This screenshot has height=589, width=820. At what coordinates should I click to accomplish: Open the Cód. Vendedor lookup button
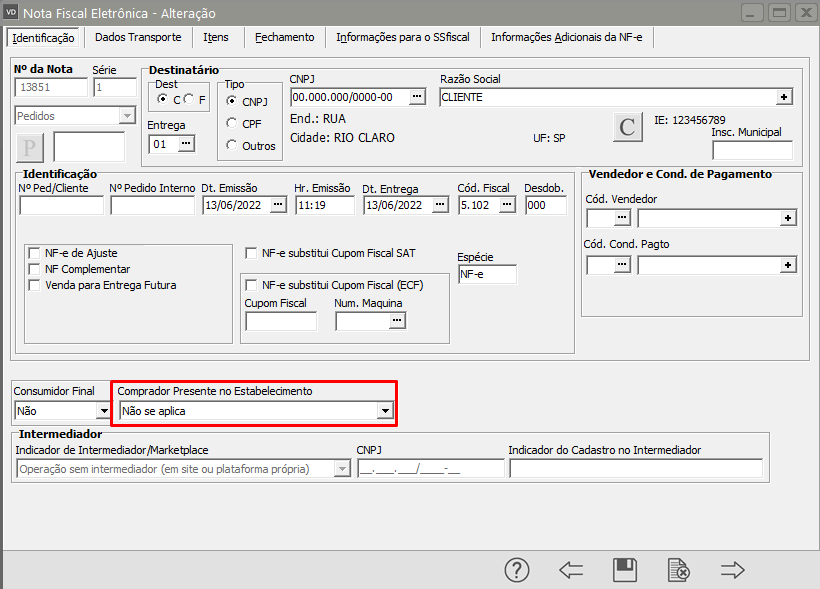click(x=622, y=217)
